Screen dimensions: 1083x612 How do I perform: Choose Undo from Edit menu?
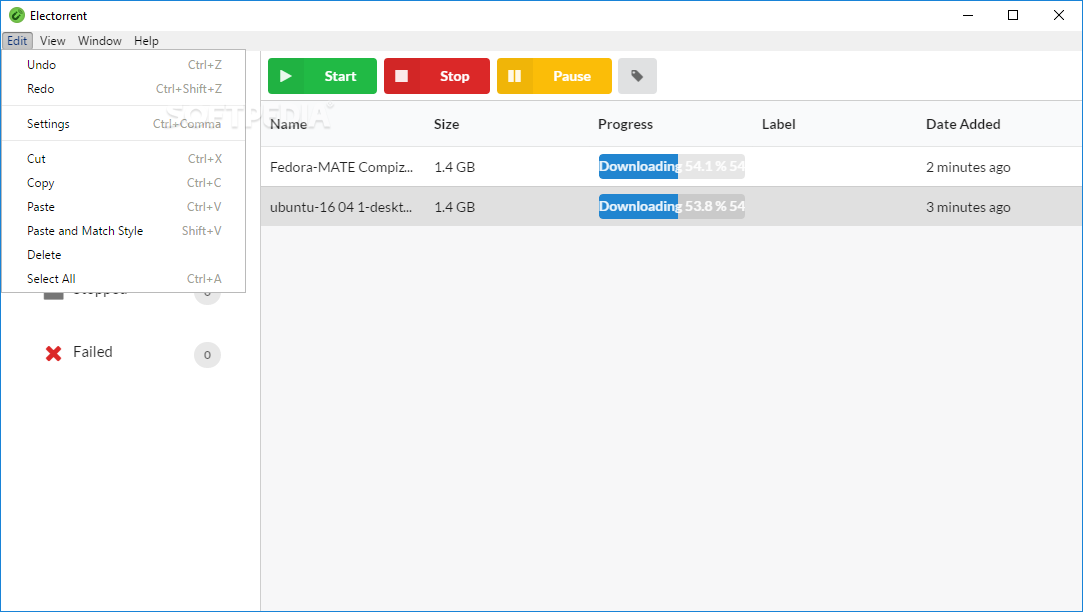click(x=124, y=65)
